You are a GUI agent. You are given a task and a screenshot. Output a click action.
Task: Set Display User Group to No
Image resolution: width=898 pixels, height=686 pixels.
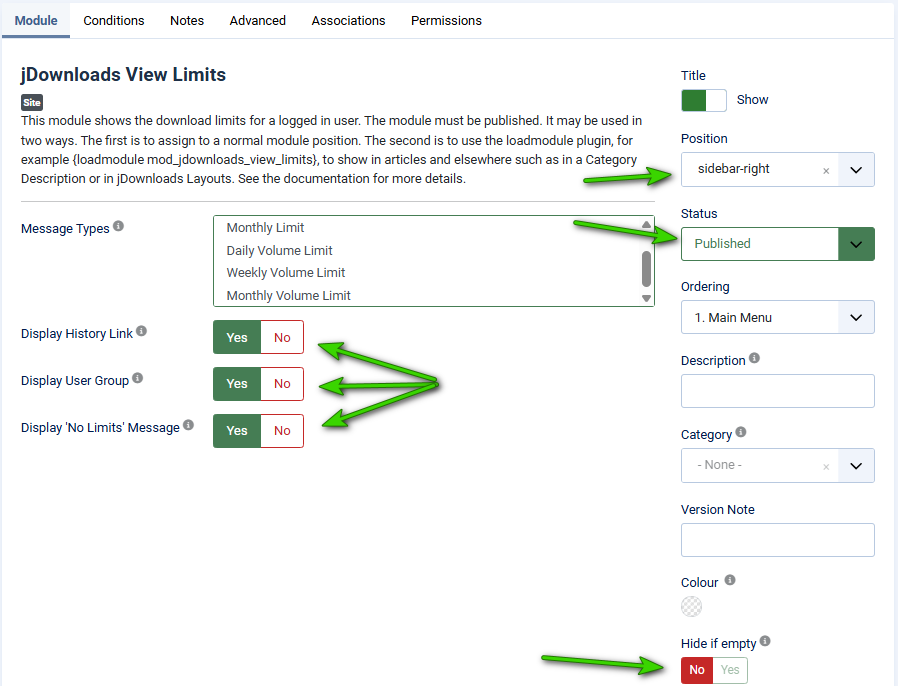[x=282, y=384]
